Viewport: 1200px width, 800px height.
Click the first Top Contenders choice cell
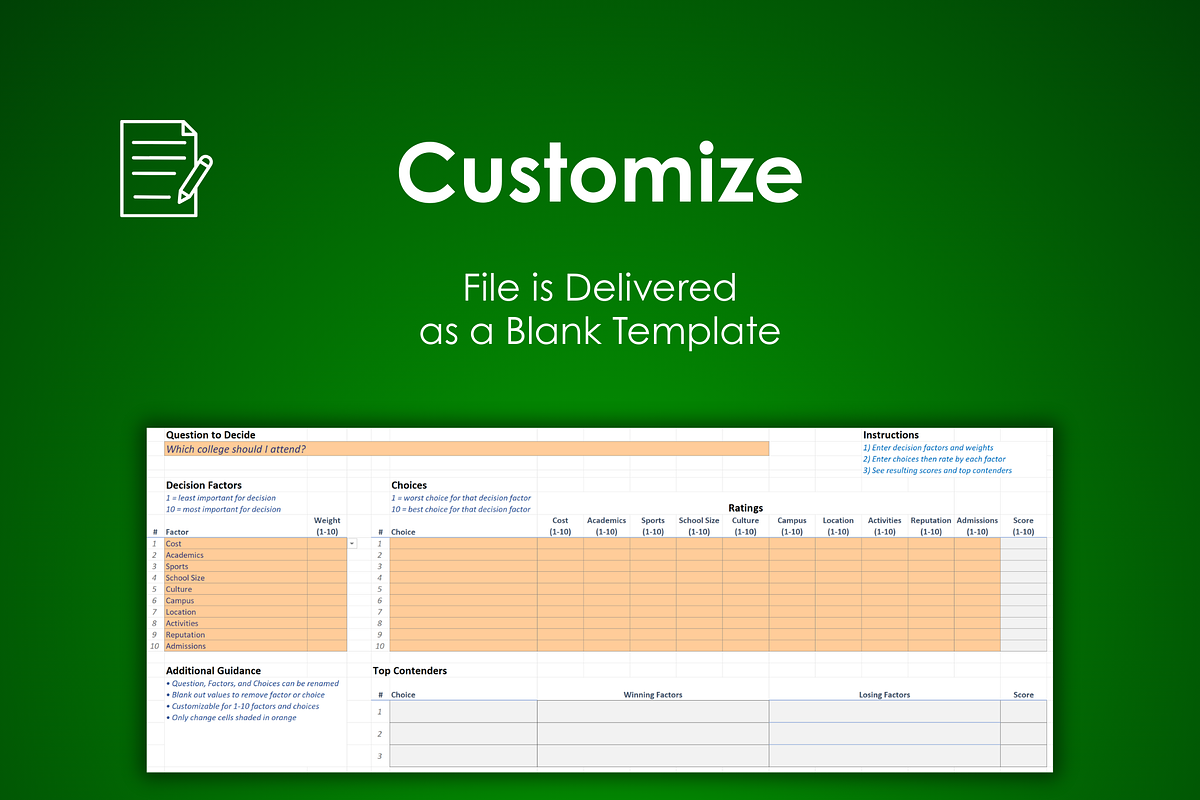[x=463, y=711]
